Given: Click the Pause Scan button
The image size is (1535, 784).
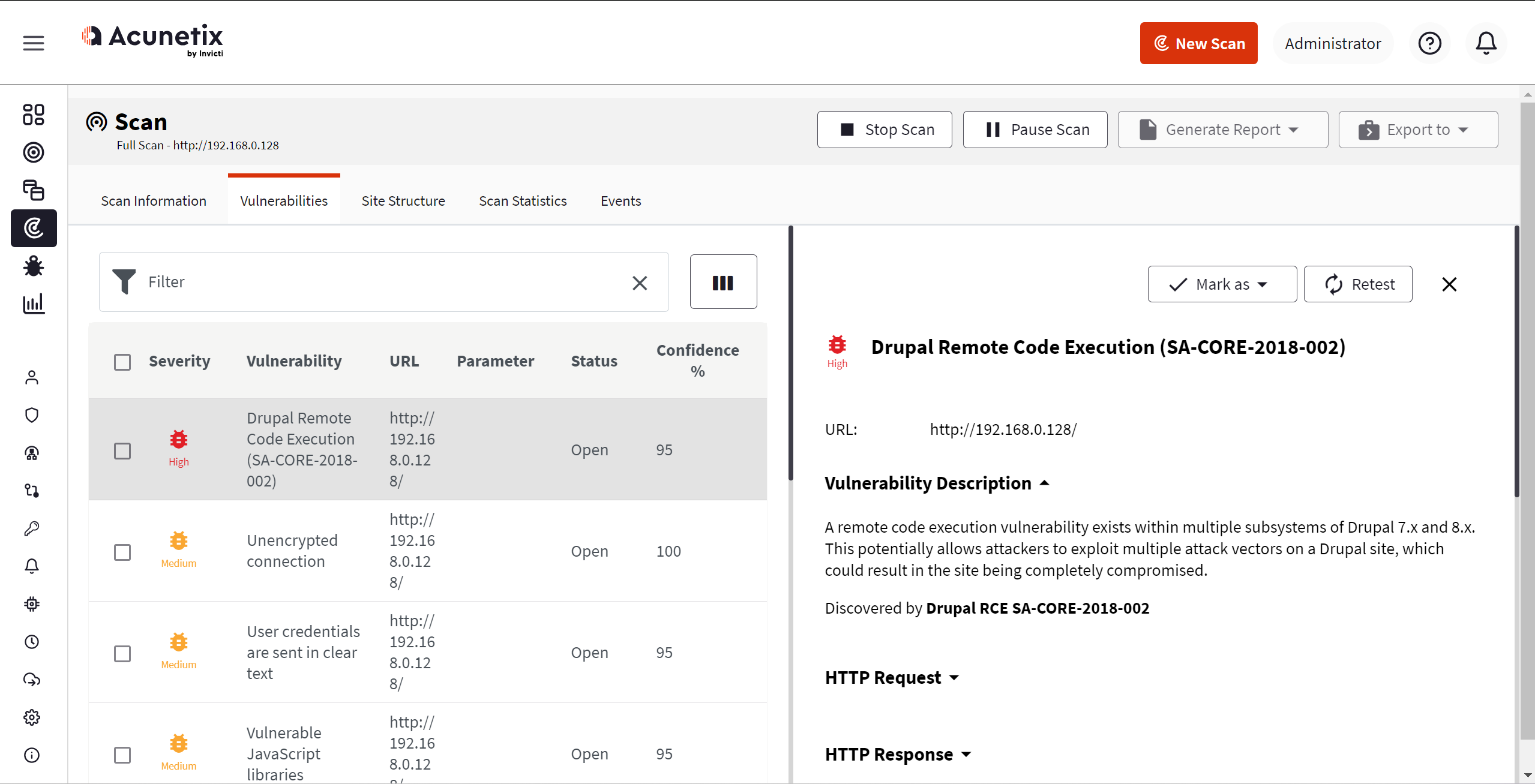Looking at the screenshot, I should tap(1035, 130).
